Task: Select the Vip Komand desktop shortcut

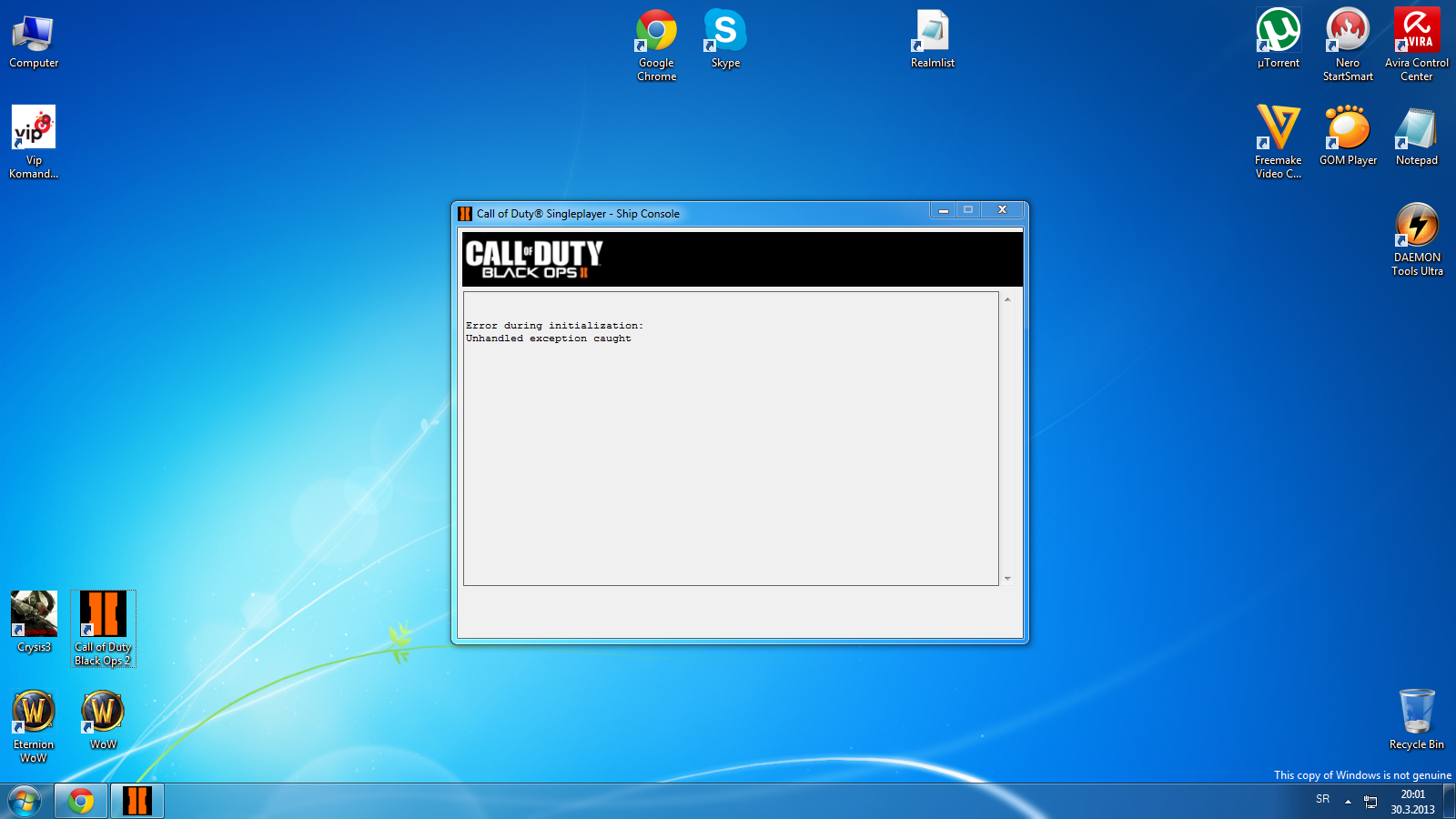Action: pyautogui.click(x=34, y=141)
